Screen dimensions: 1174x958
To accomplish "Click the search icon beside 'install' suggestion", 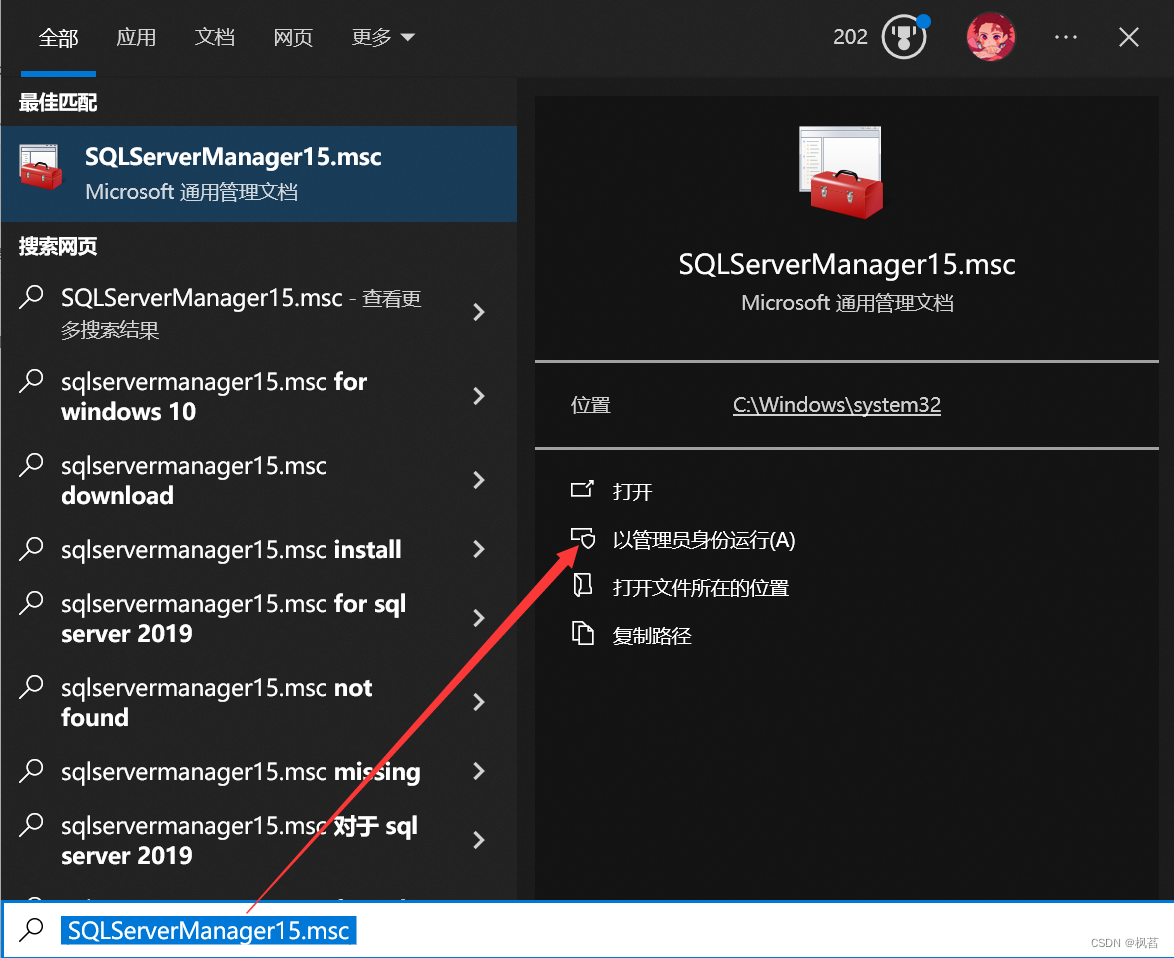I will click(31, 549).
